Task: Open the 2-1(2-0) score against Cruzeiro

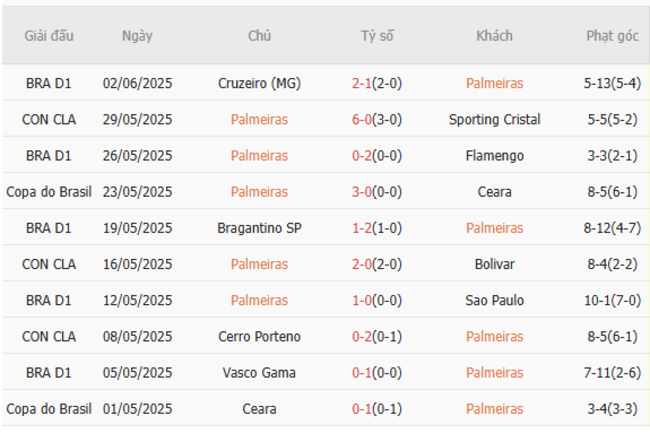Action: tap(377, 84)
